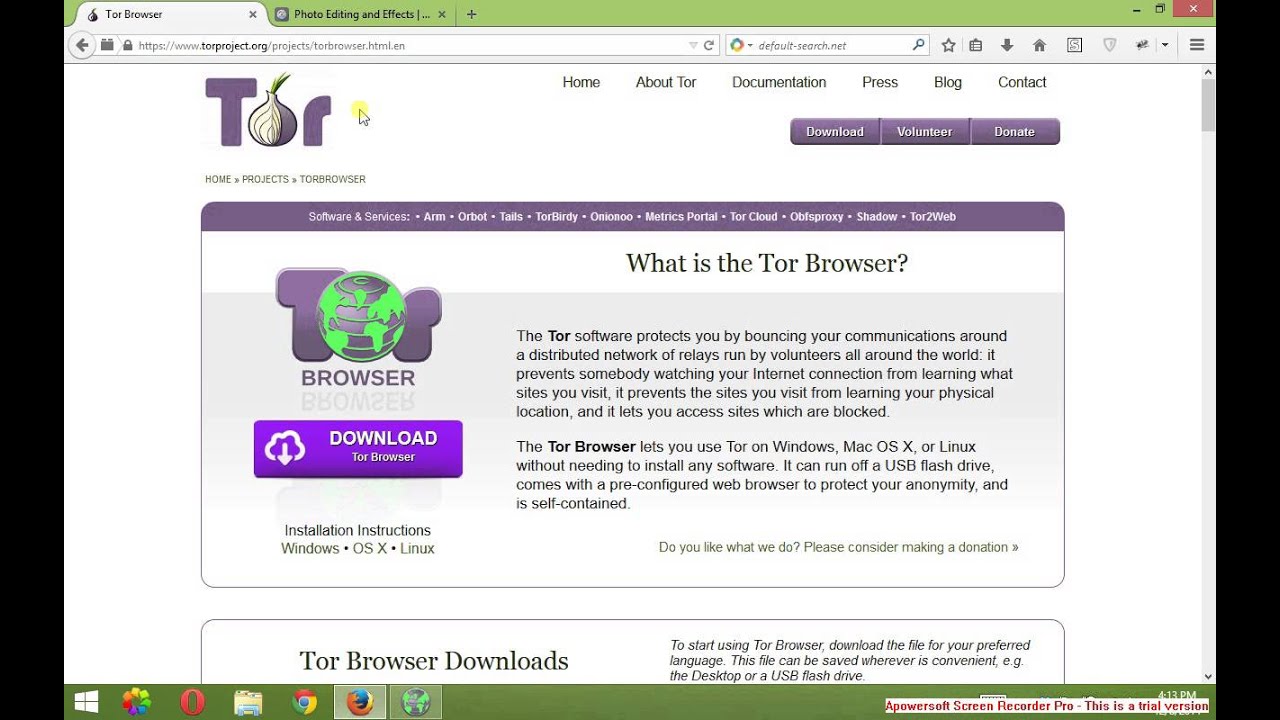
Task: Open the Tor Cloud link
Action: [x=753, y=217]
